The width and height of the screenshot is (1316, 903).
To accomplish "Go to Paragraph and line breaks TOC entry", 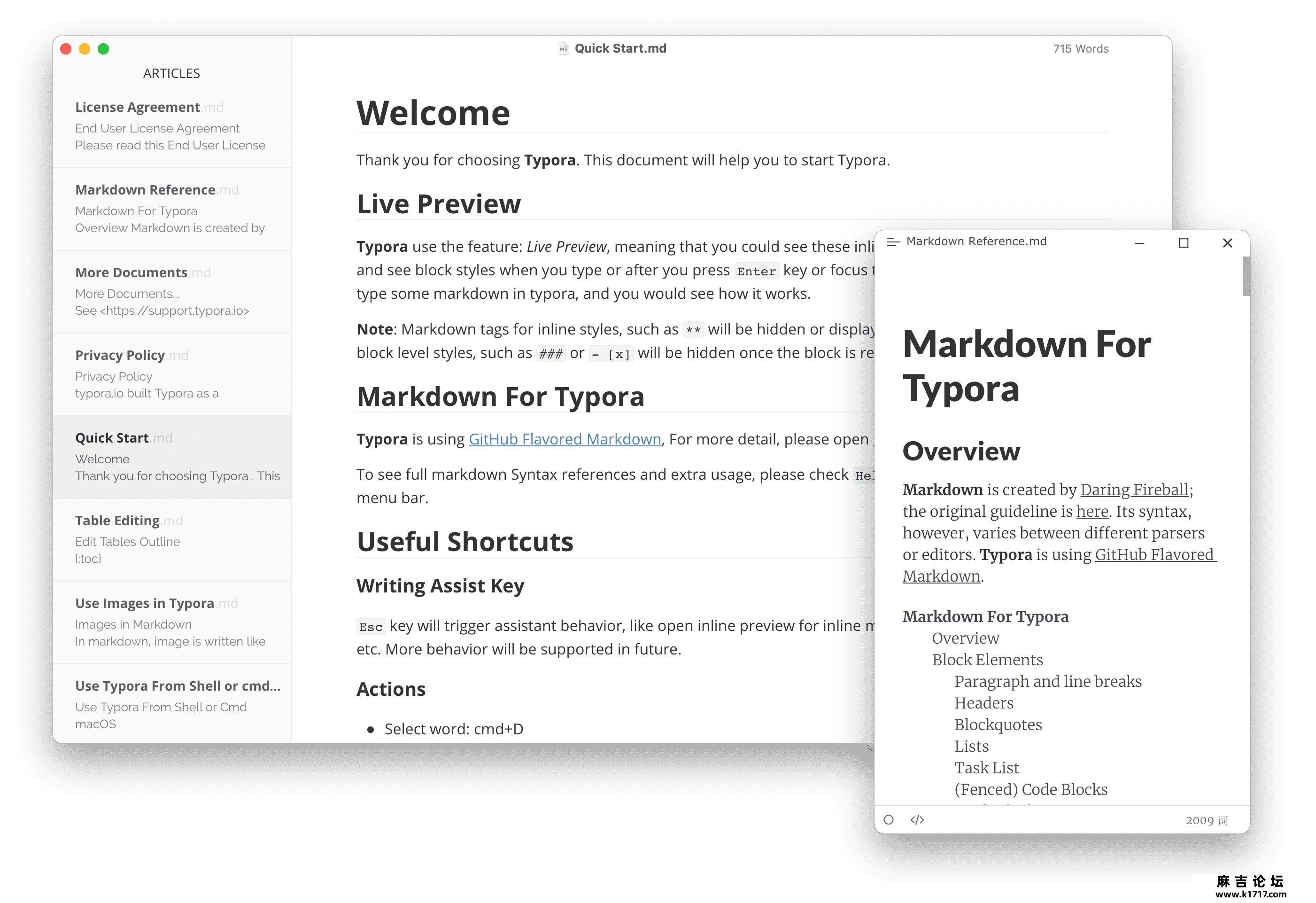I will click(1048, 681).
